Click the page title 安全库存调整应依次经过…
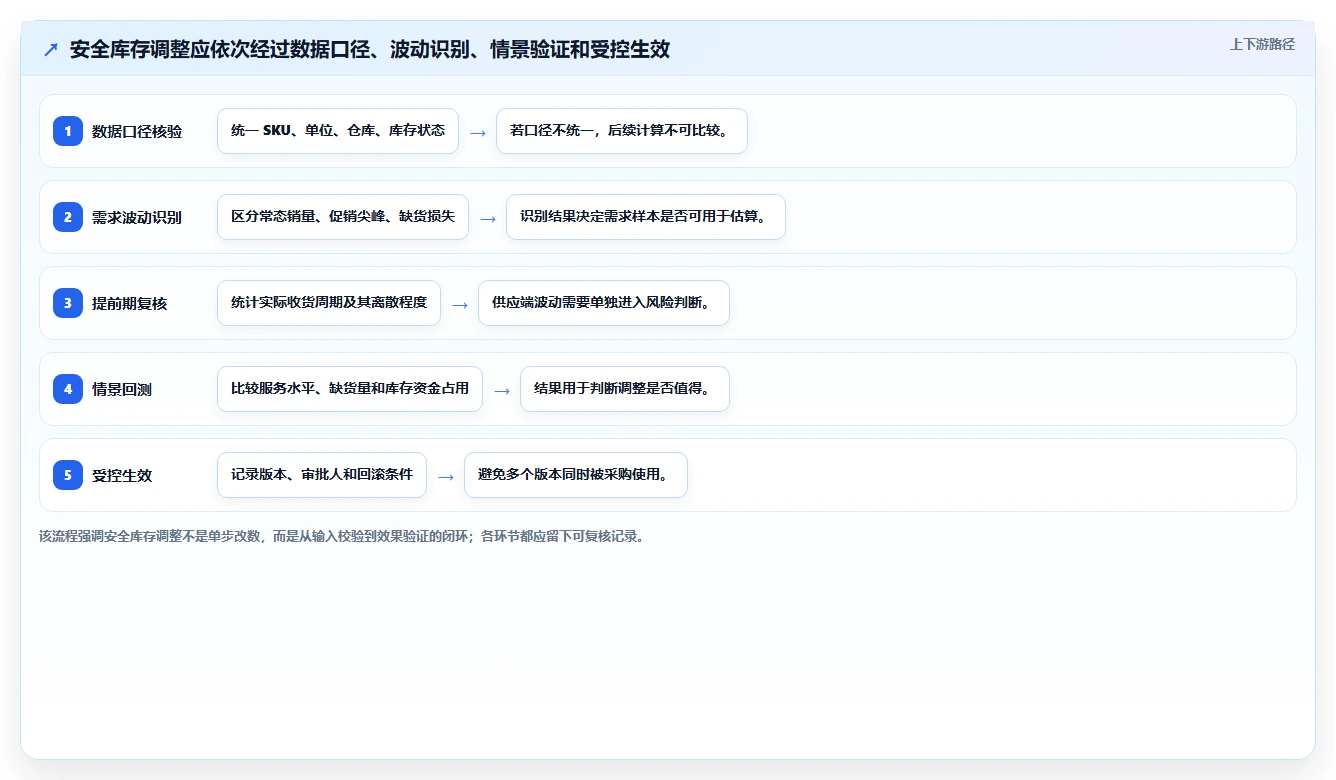The height and width of the screenshot is (780, 1336). 370,50
